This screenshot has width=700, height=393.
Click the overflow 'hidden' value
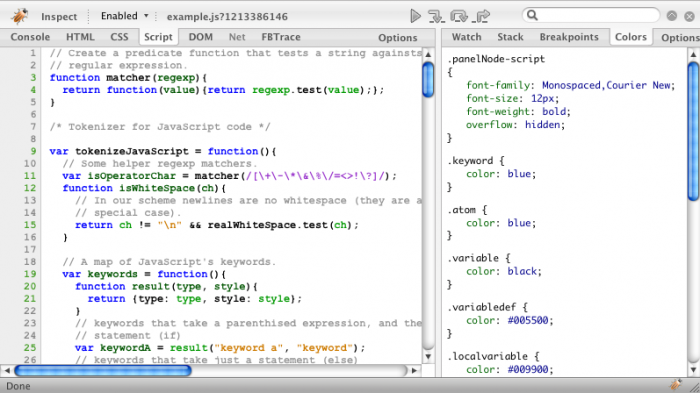coord(543,125)
